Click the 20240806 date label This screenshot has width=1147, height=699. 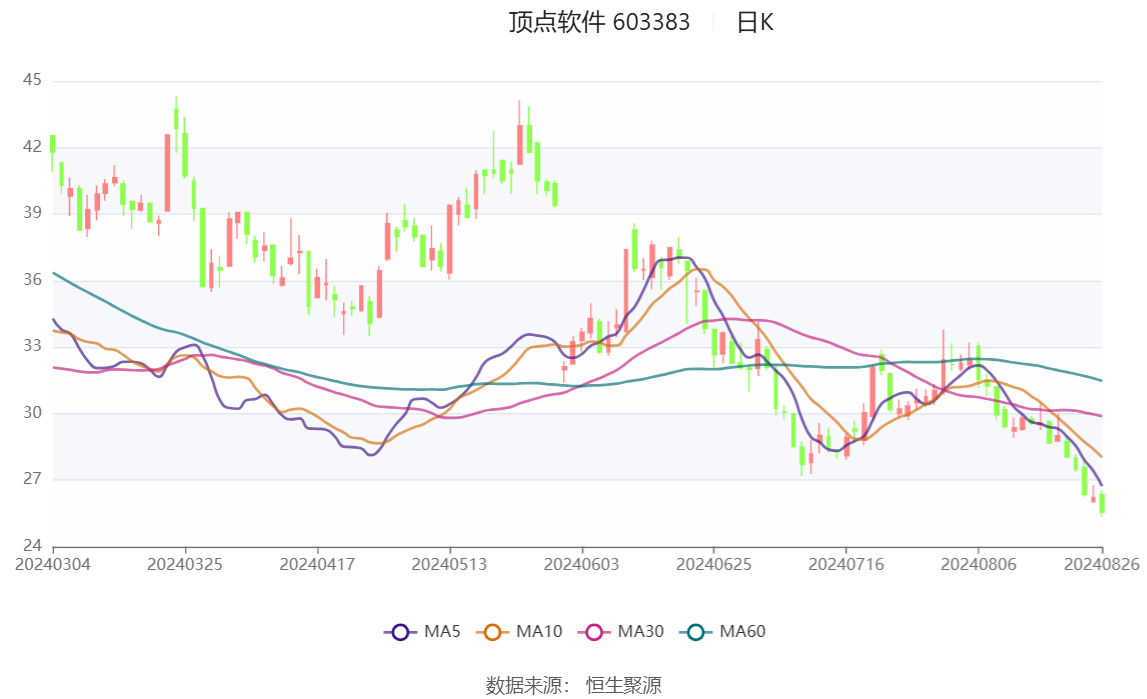979,564
